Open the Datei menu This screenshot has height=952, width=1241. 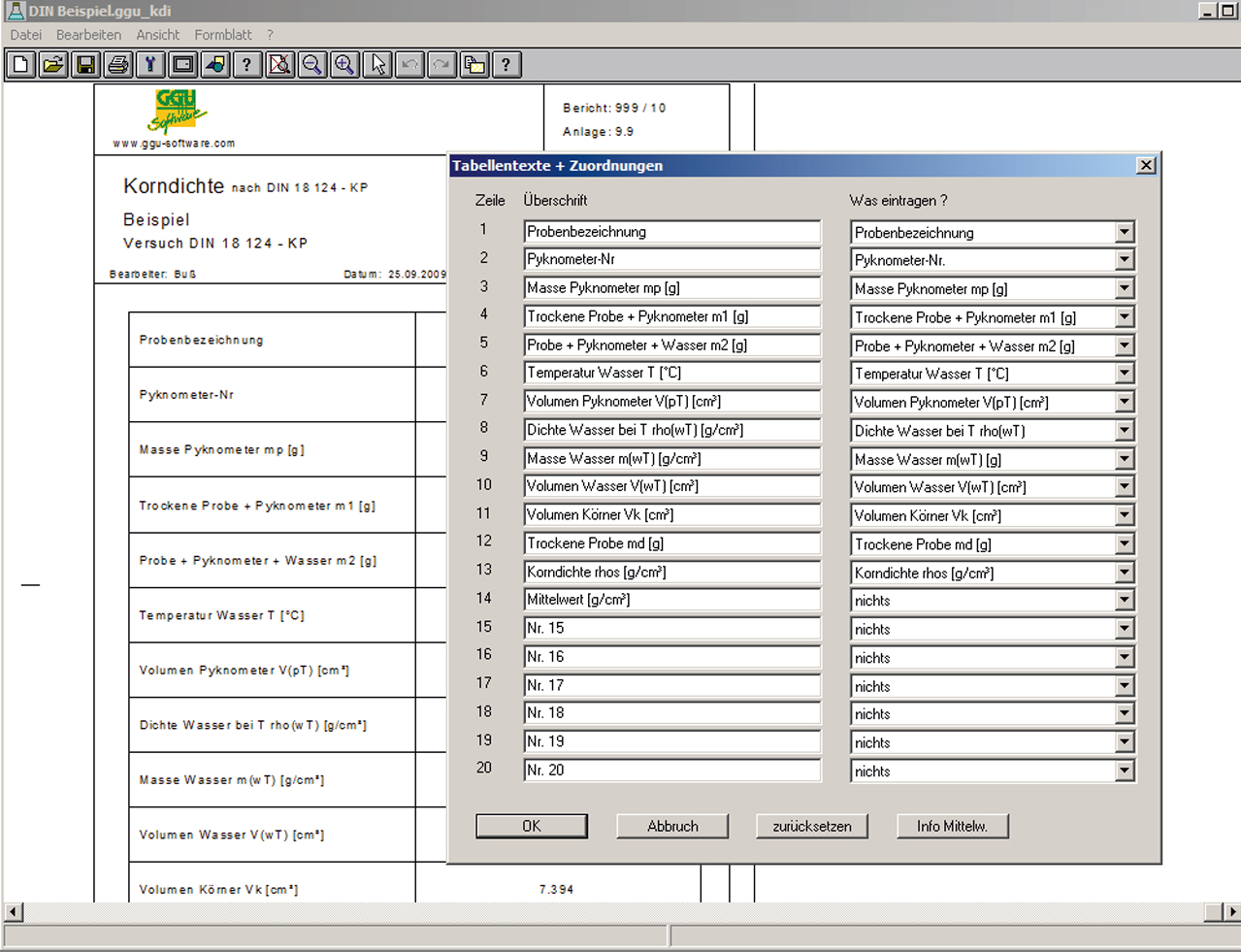[26, 35]
